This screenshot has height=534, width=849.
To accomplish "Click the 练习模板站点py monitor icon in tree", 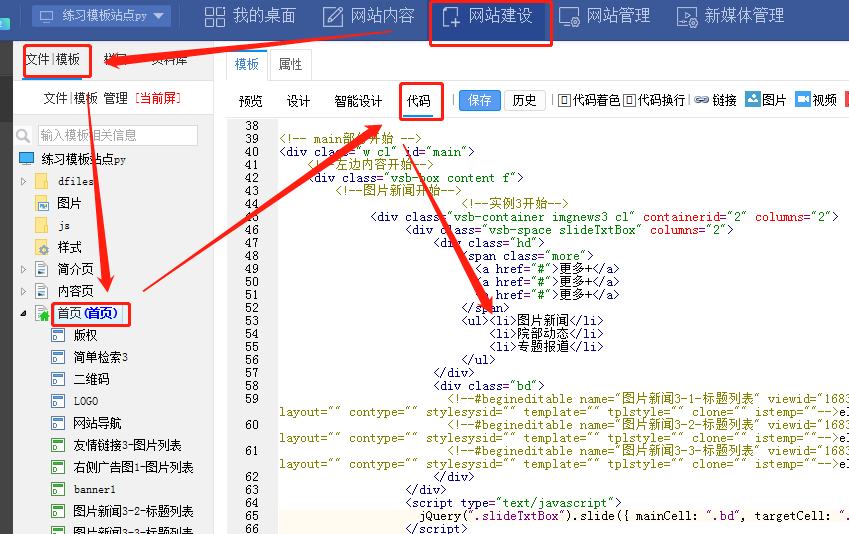I will tap(26, 159).
